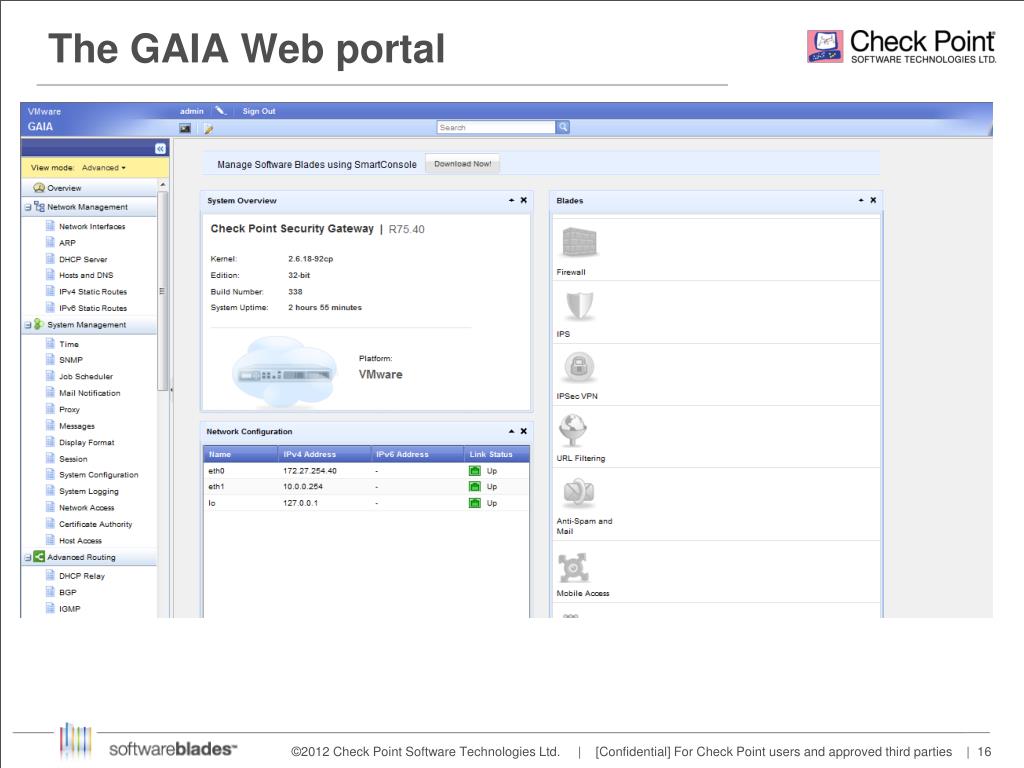Select the Proxy tree item
Screen dimensions: 1024x768
point(69,409)
